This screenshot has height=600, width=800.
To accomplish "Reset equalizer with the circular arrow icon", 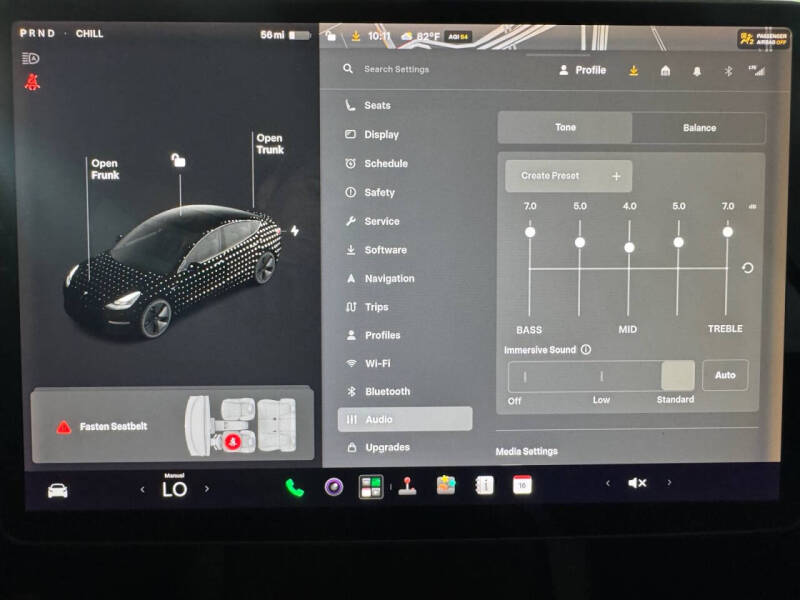I will (x=747, y=268).
